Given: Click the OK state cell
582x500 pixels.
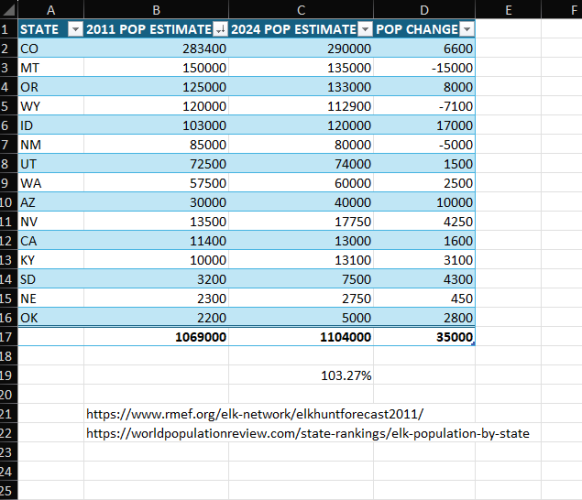Looking at the screenshot, I should click(x=51, y=318).
